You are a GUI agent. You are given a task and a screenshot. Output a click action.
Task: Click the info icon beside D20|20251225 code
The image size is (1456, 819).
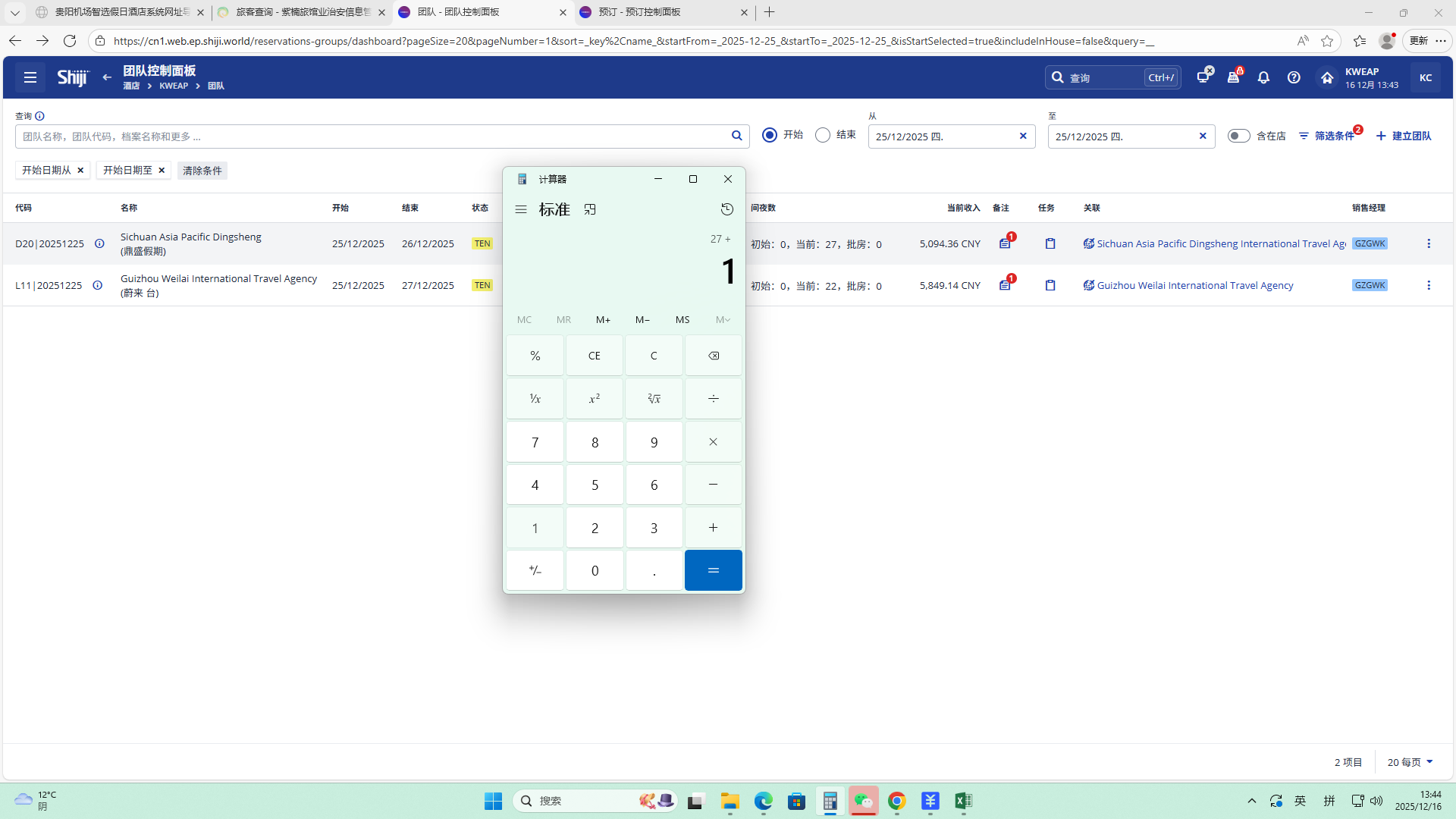point(99,244)
